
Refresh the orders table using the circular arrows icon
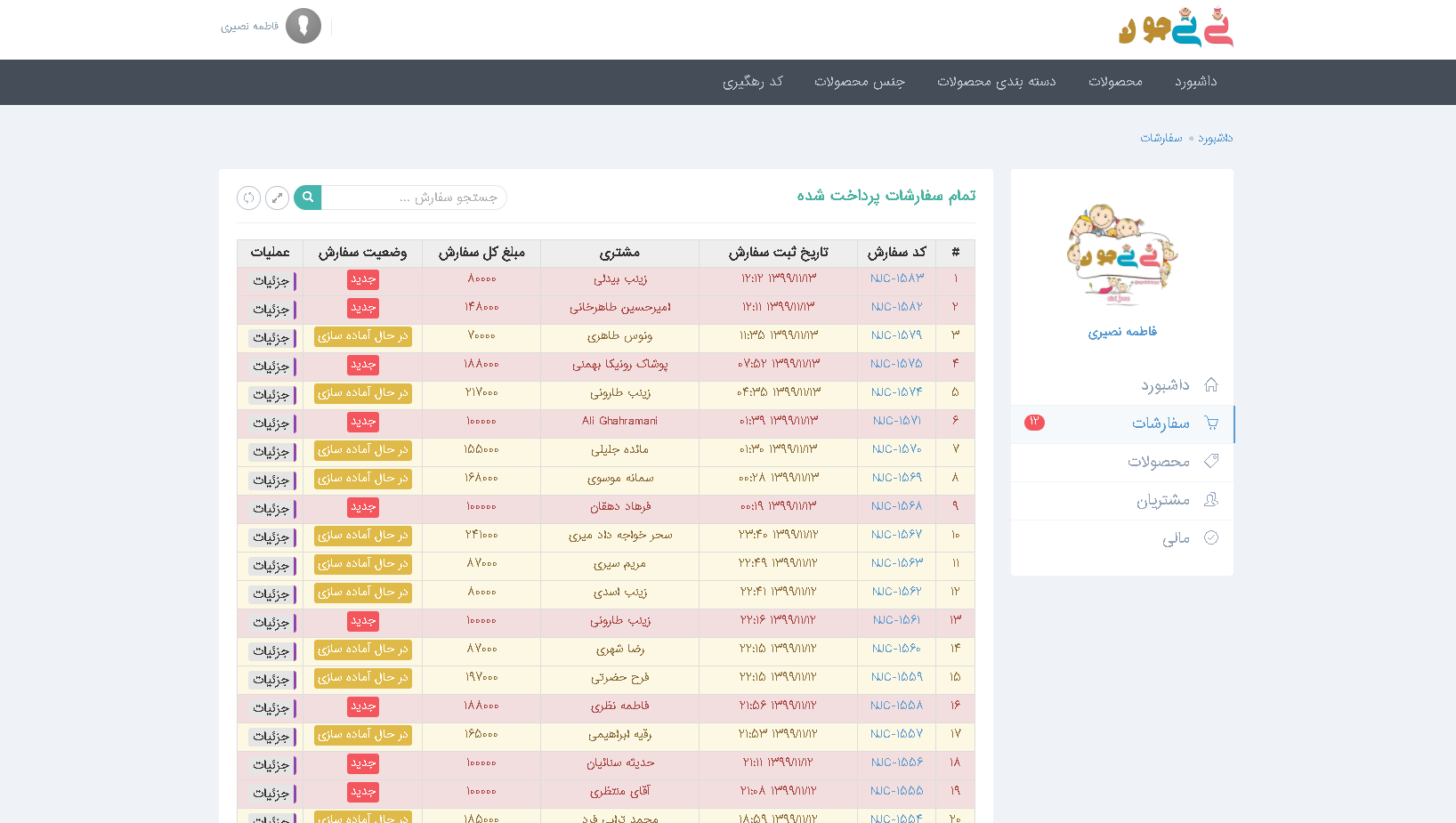tap(248, 198)
